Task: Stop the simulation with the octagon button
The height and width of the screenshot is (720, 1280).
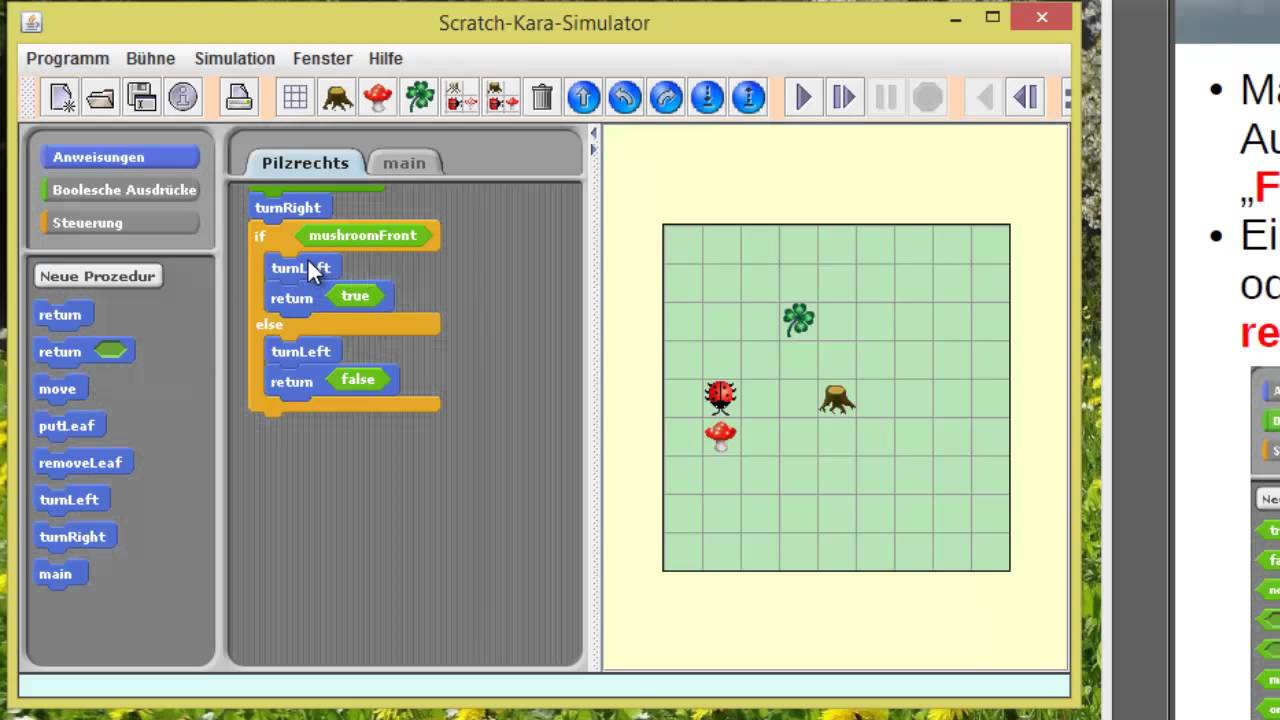Action: (x=928, y=97)
